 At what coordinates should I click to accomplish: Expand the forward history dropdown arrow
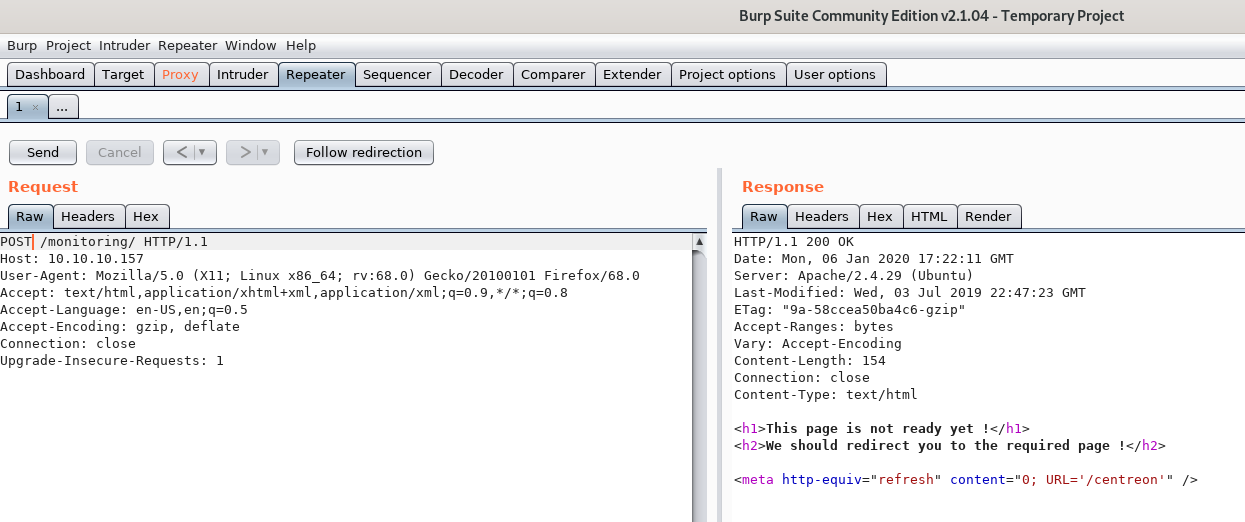pos(267,152)
